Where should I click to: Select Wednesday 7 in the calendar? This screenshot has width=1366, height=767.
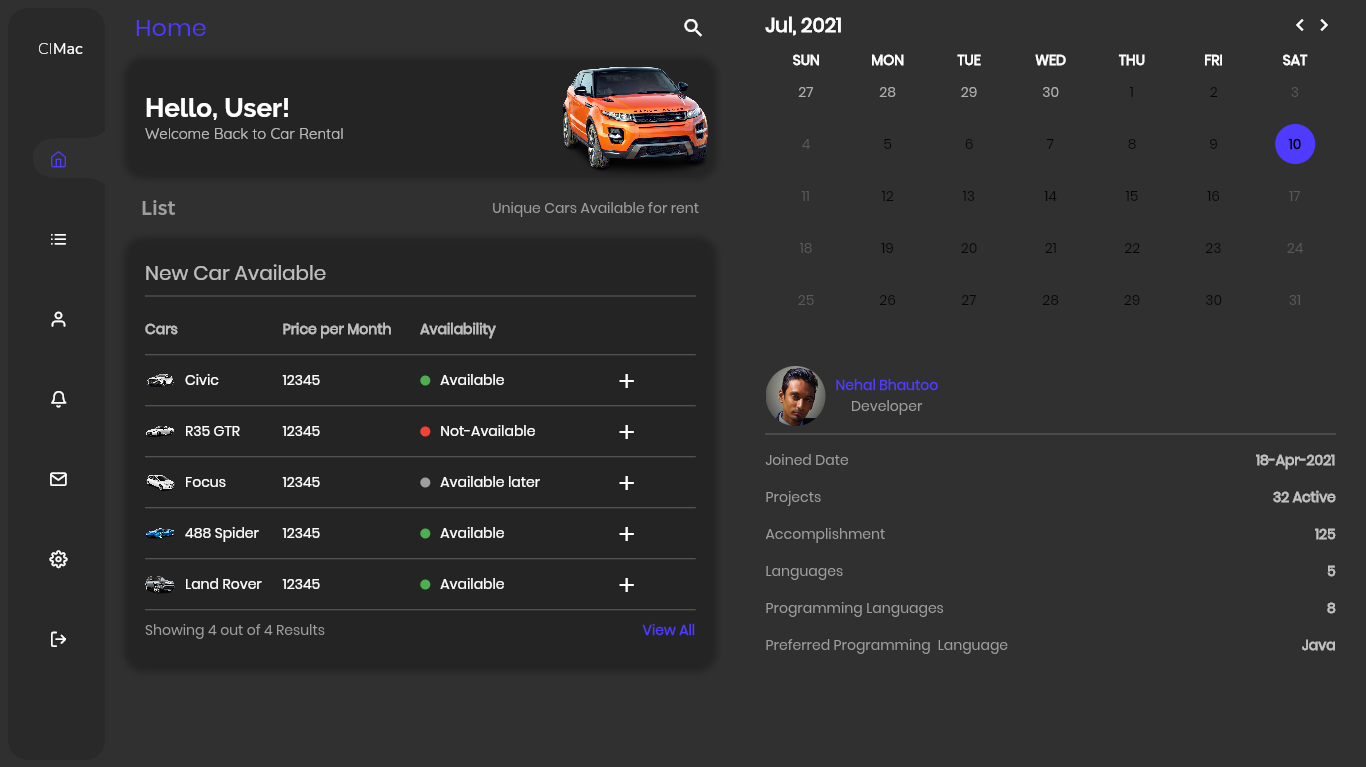point(1050,144)
